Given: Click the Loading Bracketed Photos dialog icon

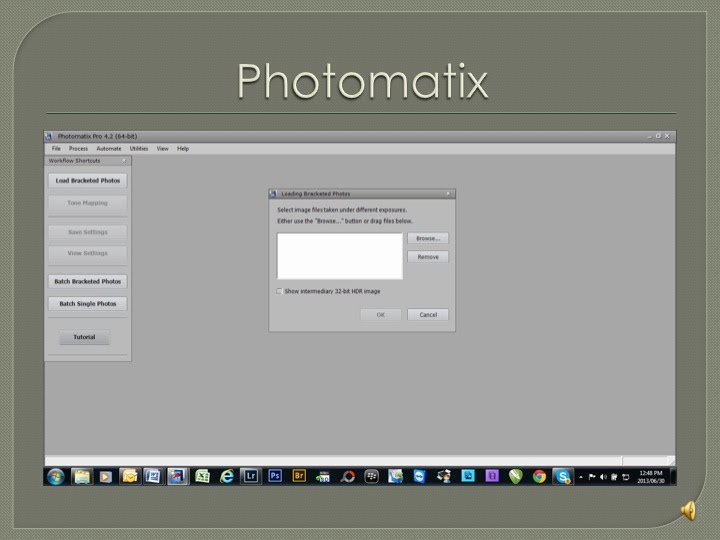Looking at the screenshot, I should pos(273,194).
